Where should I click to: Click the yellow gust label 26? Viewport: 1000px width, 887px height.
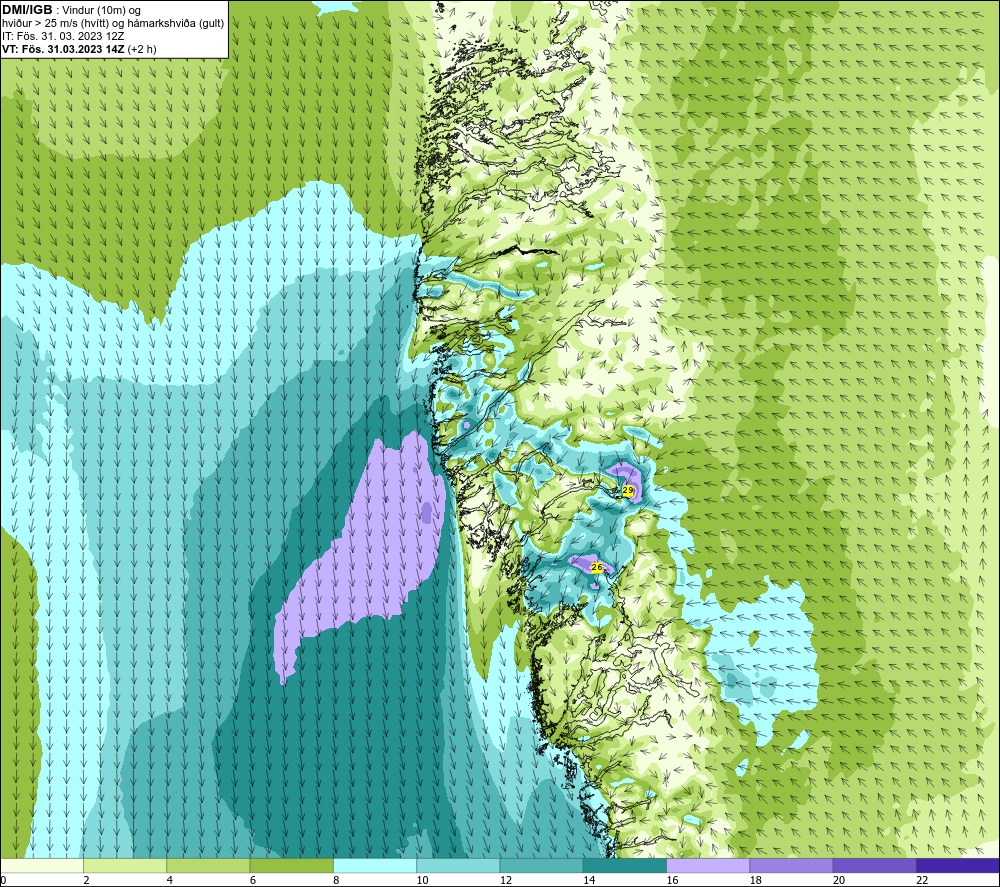[597, 567]
